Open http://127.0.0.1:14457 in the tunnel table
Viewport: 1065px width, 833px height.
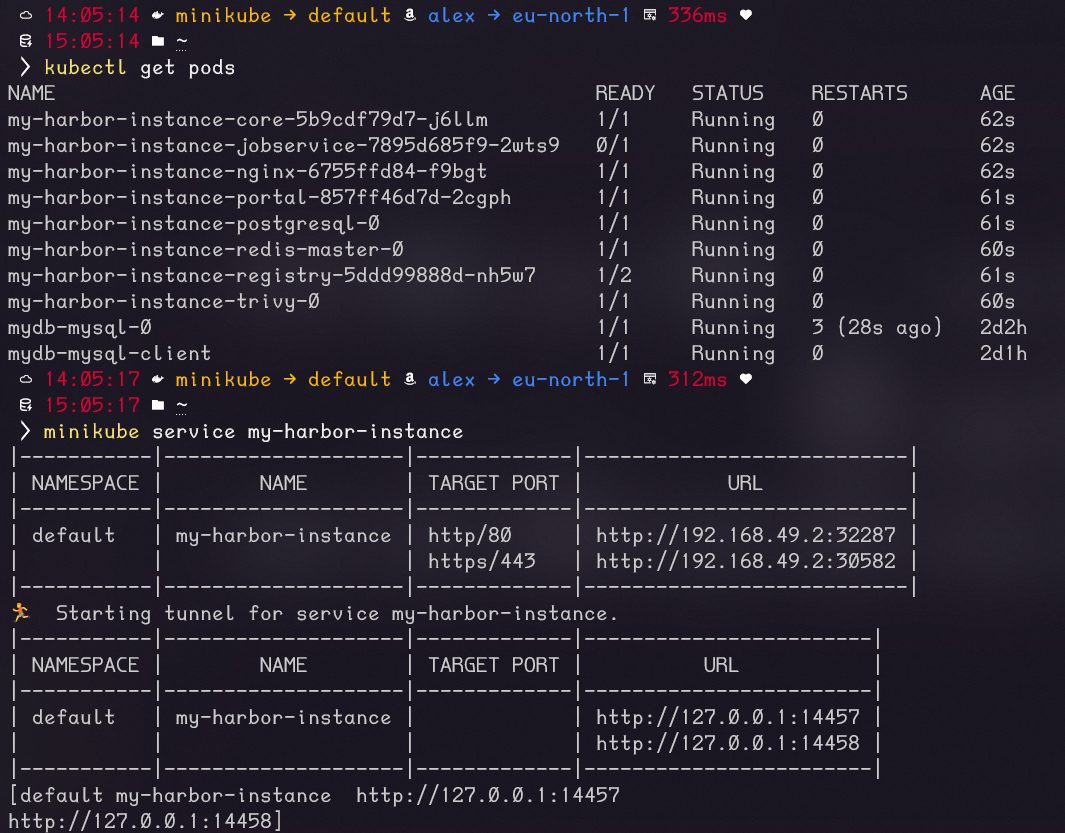pyautogui.click(x=728, y=717)
